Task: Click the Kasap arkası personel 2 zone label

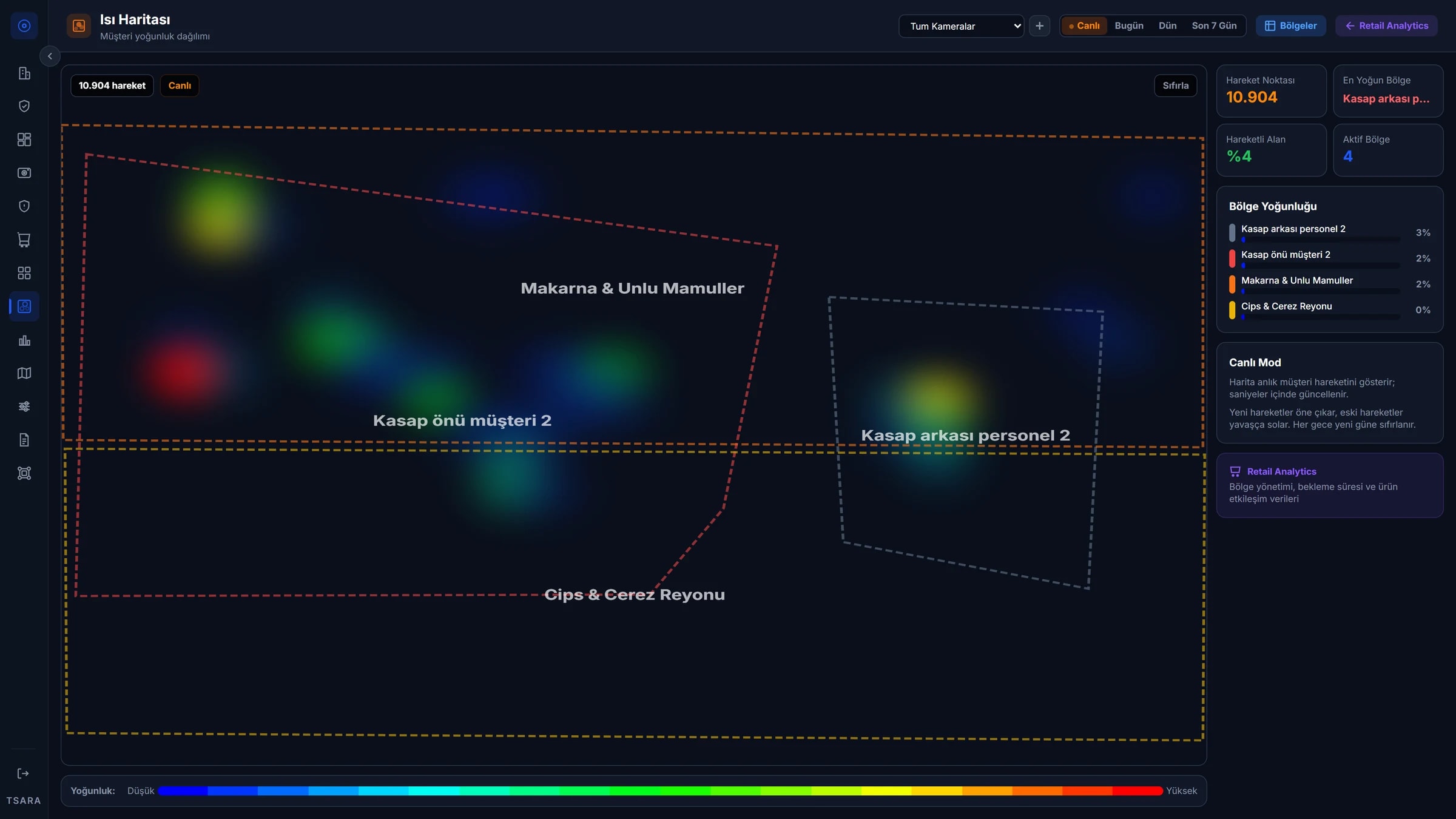Action: [965, 436]
